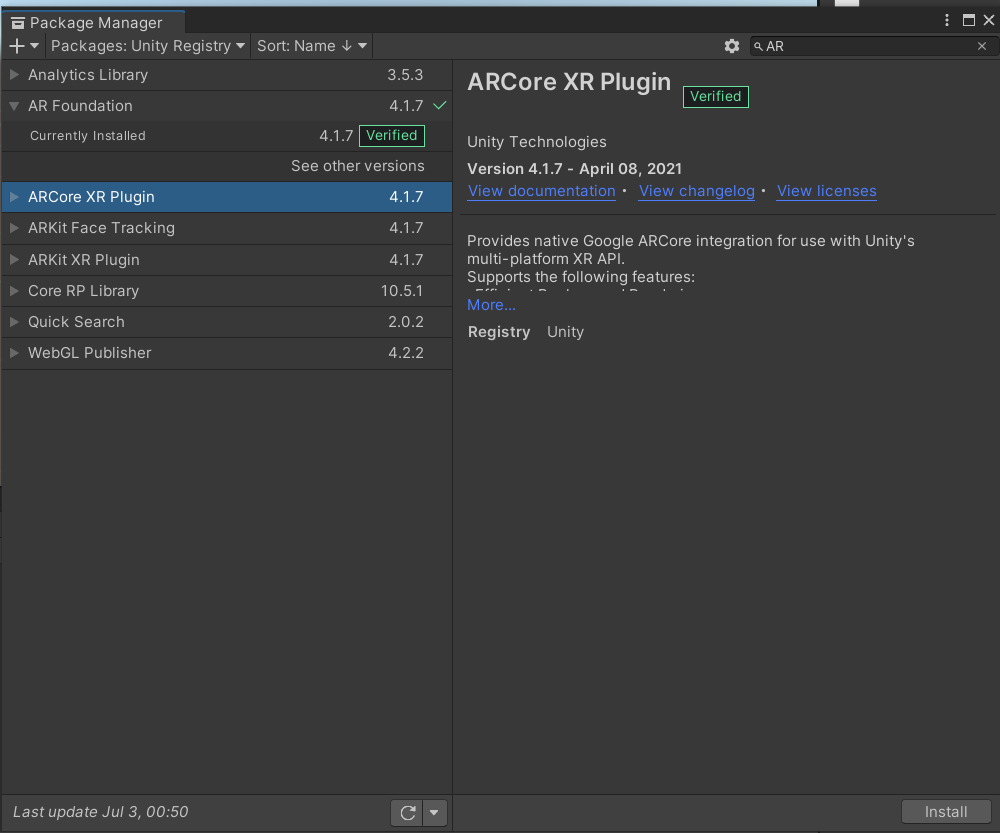
Task: Select AR Foundation package row
Action: tap(227, 106)
